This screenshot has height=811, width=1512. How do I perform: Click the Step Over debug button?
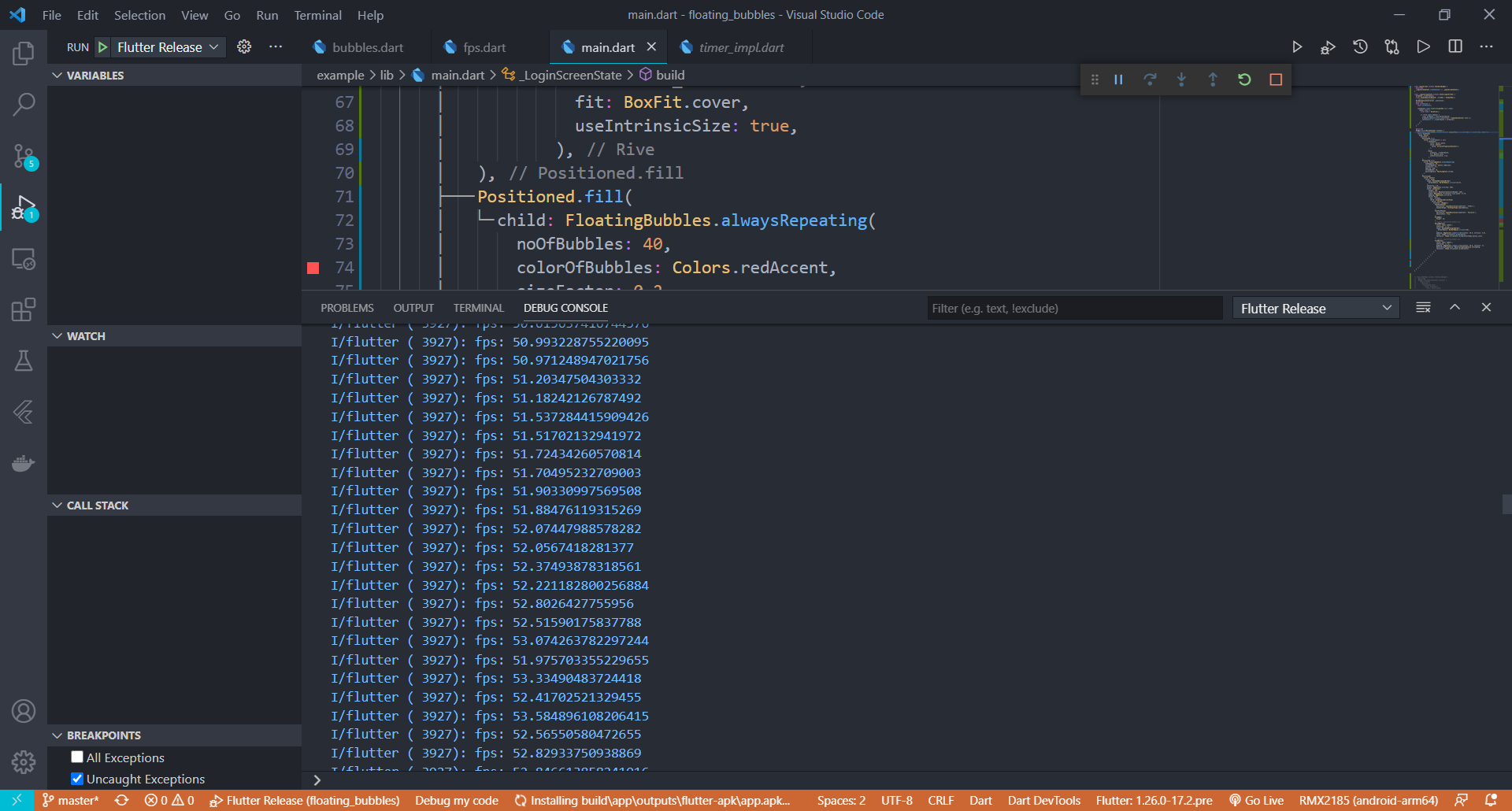(x=1150, y=80)
